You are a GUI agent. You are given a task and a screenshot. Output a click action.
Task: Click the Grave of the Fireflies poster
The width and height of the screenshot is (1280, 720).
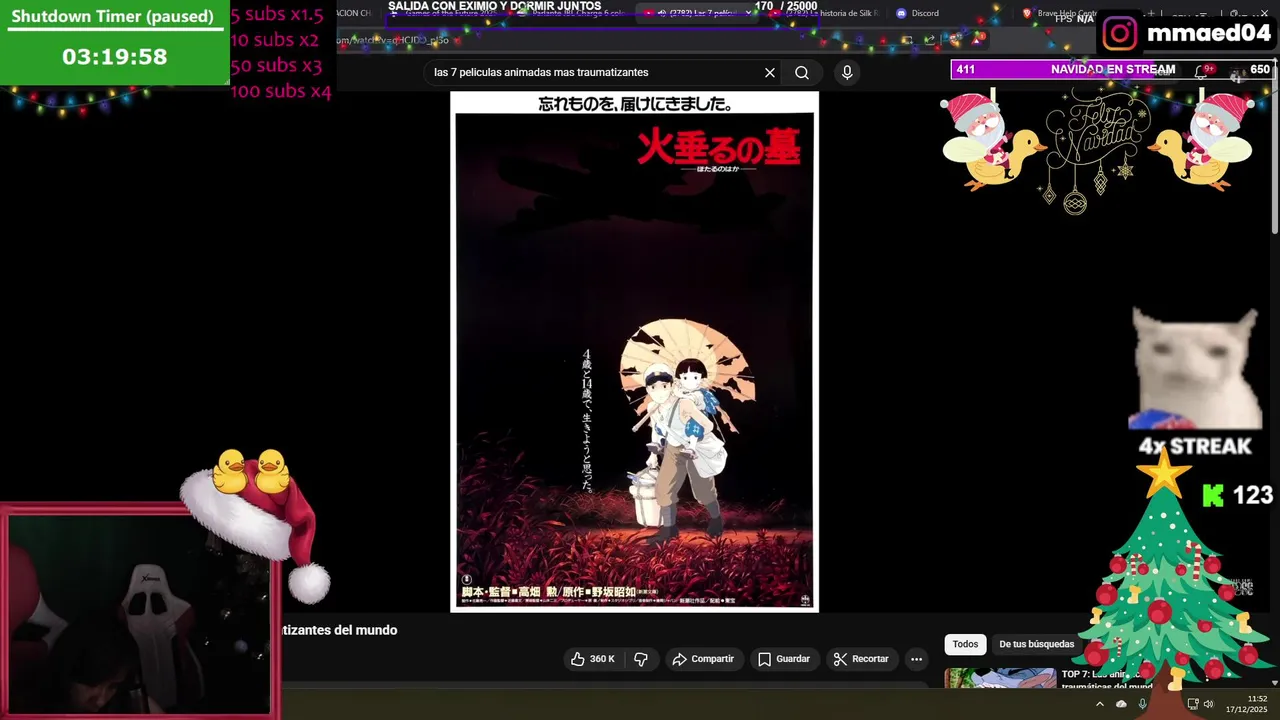click(634, 351)
